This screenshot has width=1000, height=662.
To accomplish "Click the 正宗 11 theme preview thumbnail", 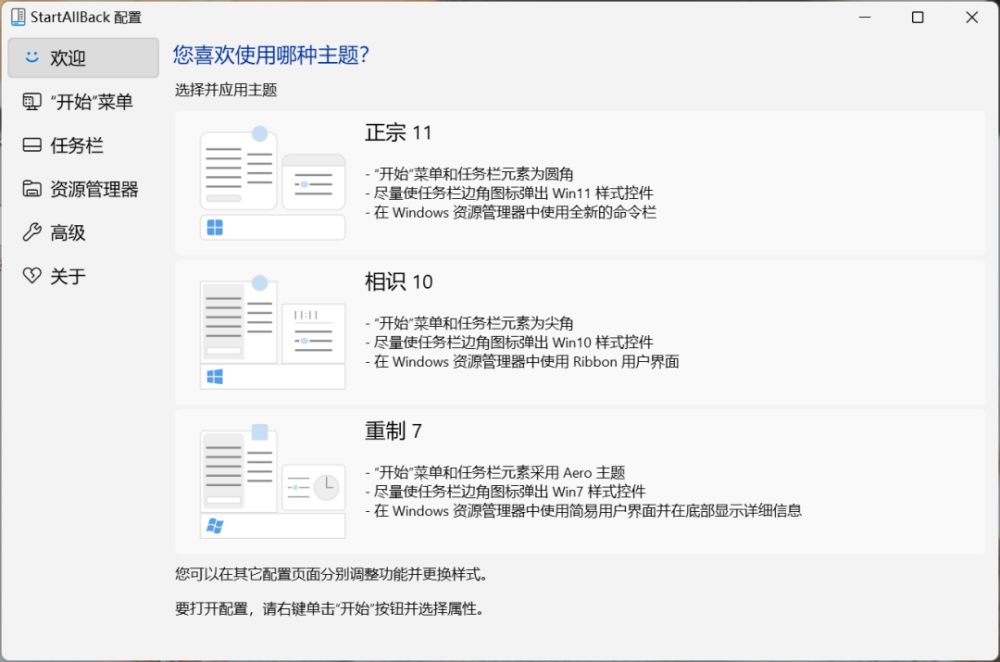I will coord(273,183).
